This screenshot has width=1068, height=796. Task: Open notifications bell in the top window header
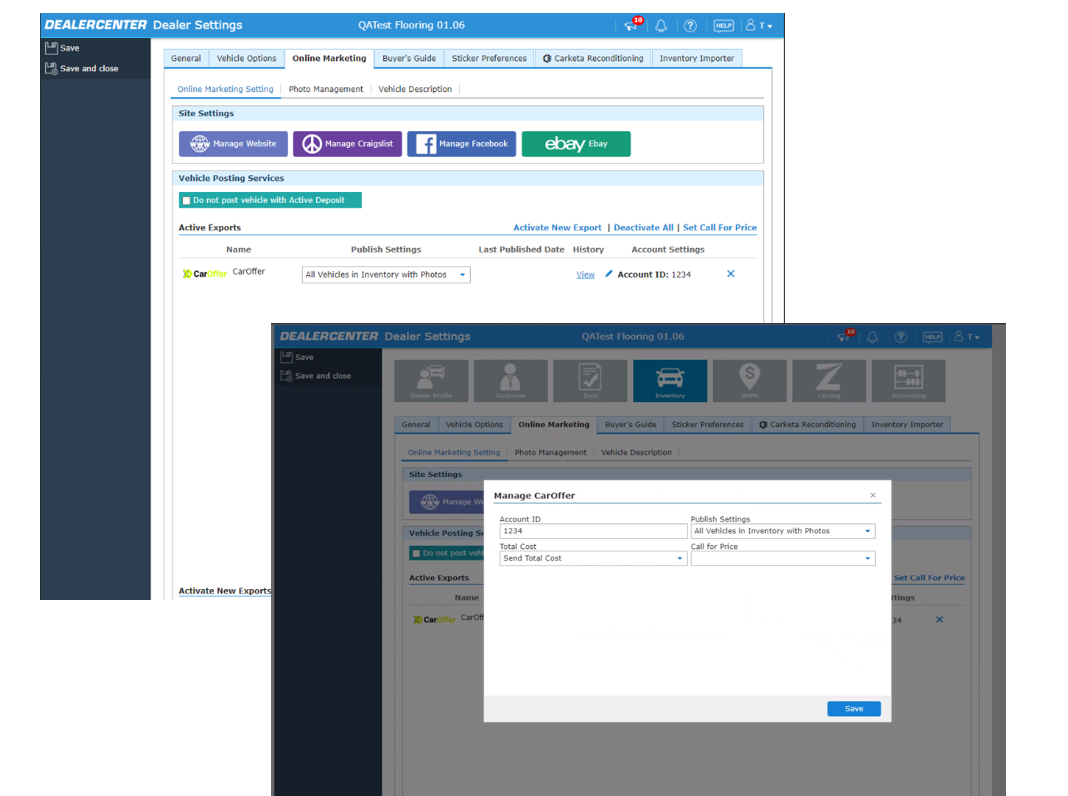[x=661, y=26]
